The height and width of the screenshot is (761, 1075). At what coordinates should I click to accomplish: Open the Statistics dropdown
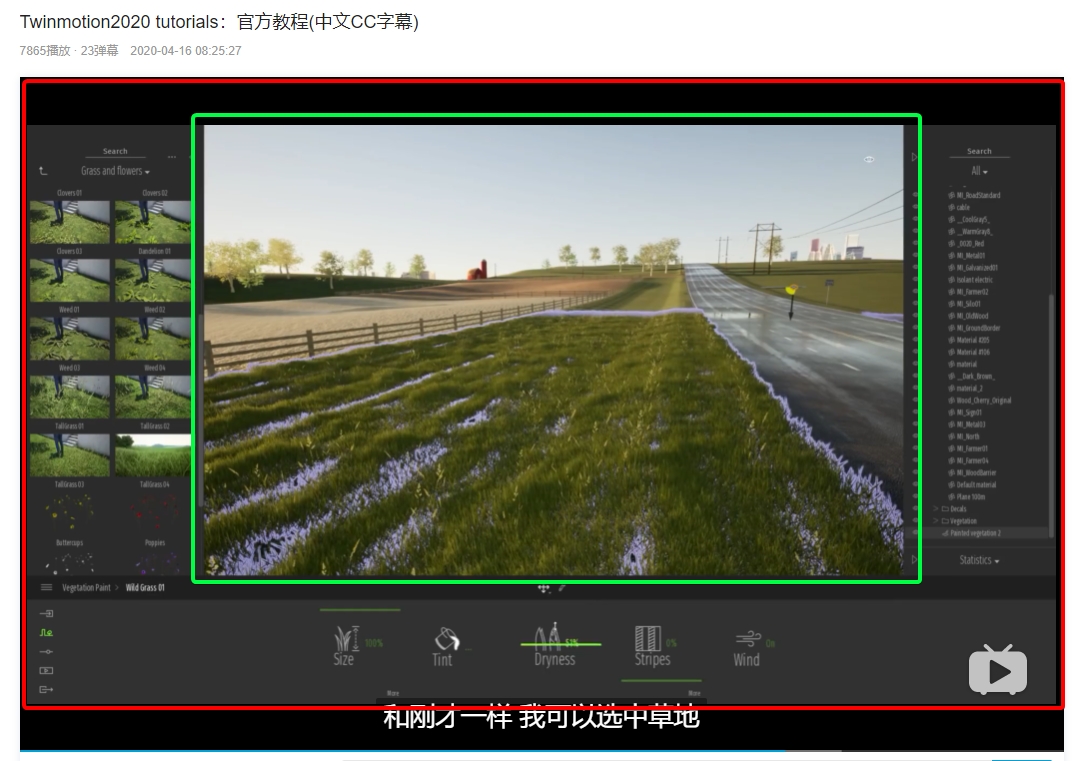pyautogui.click(x=979, y=560)
